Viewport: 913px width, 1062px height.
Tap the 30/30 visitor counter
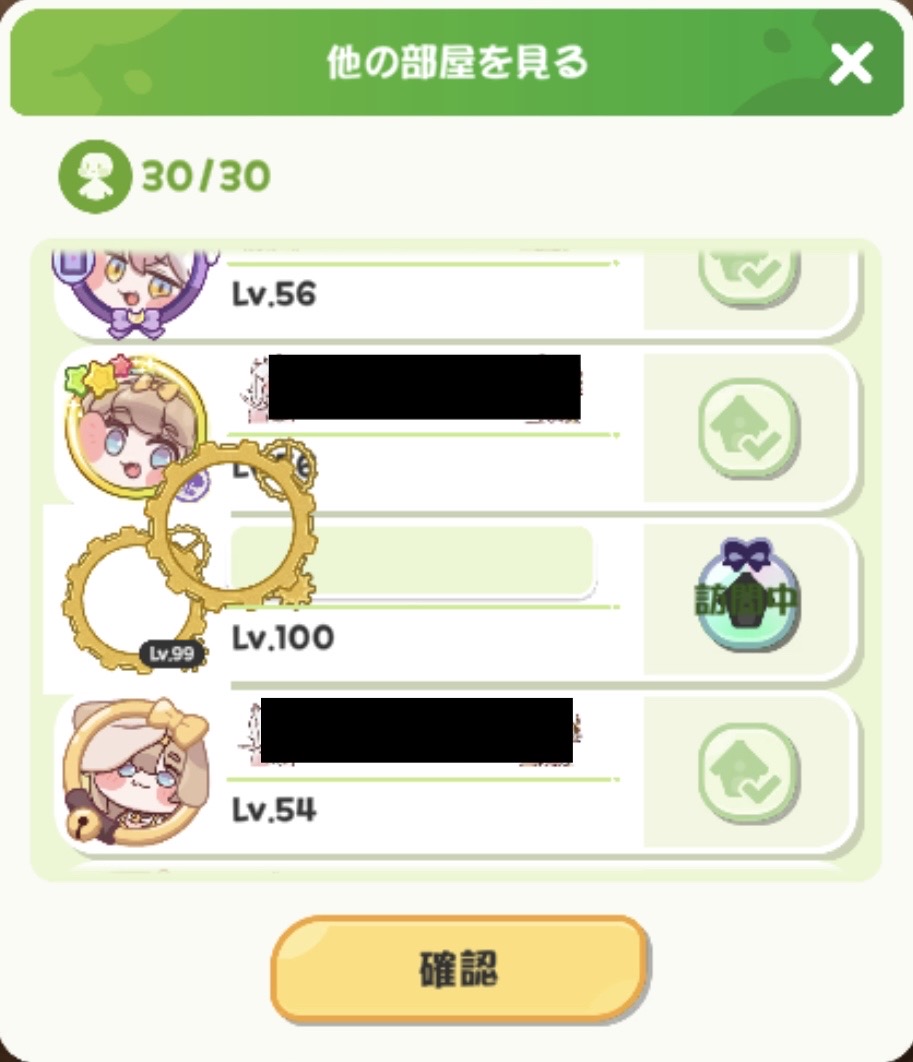coord(206,176)
